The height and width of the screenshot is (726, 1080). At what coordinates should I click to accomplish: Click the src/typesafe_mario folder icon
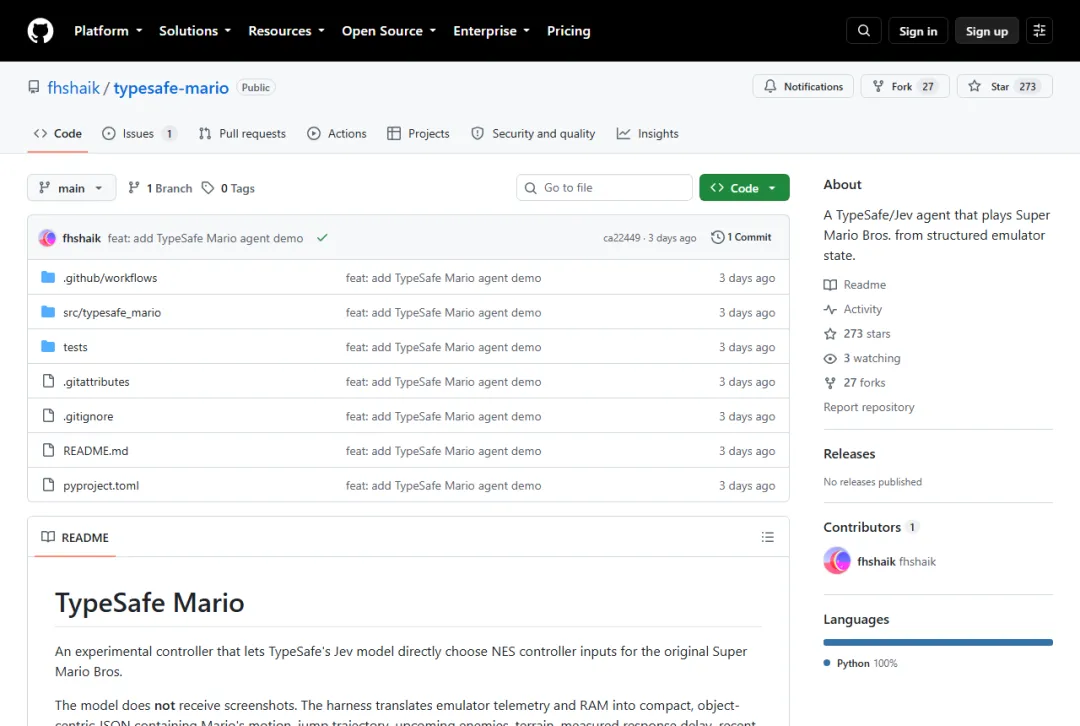pos(48,312)
